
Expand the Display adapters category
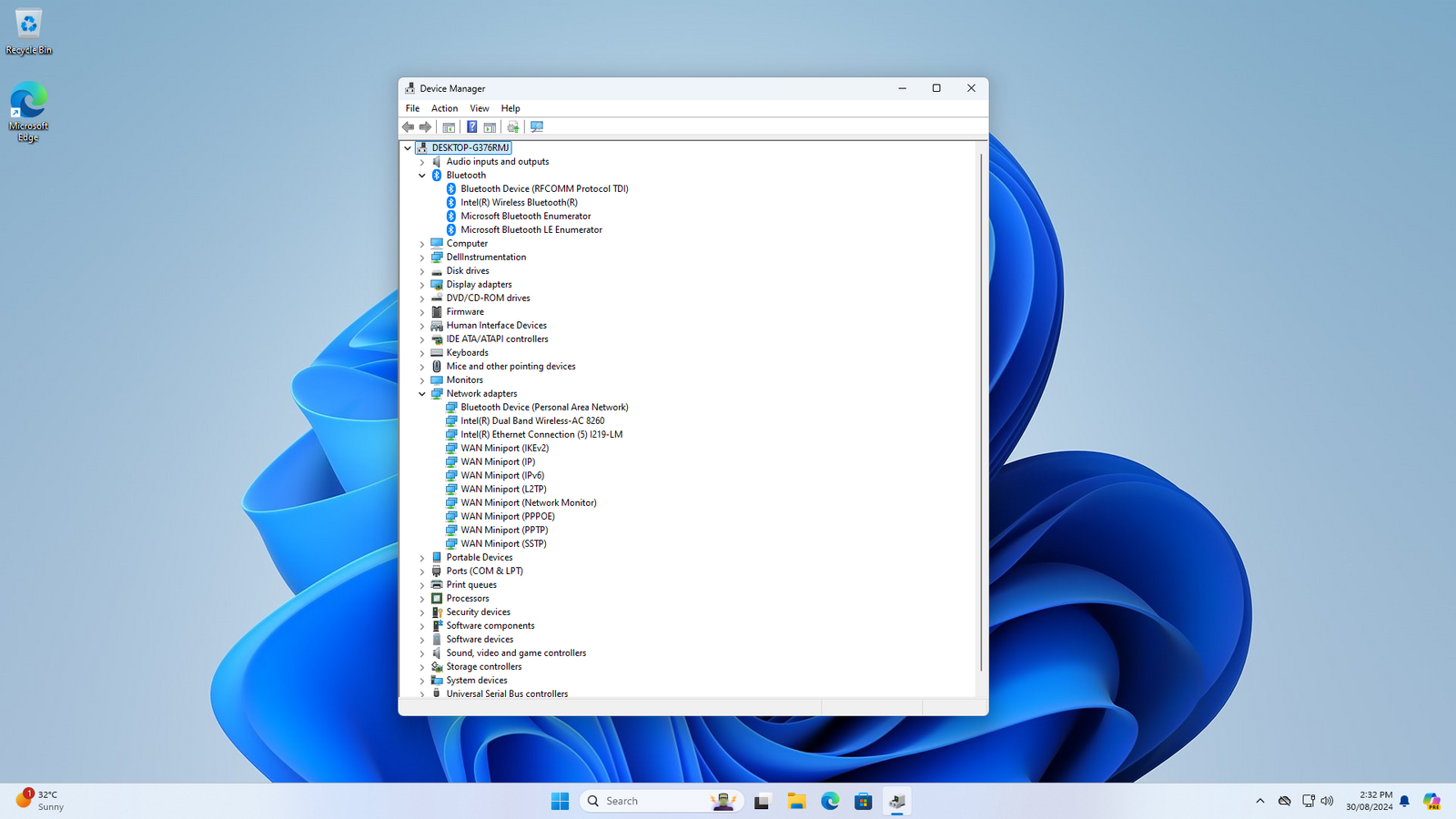point(422,285)
